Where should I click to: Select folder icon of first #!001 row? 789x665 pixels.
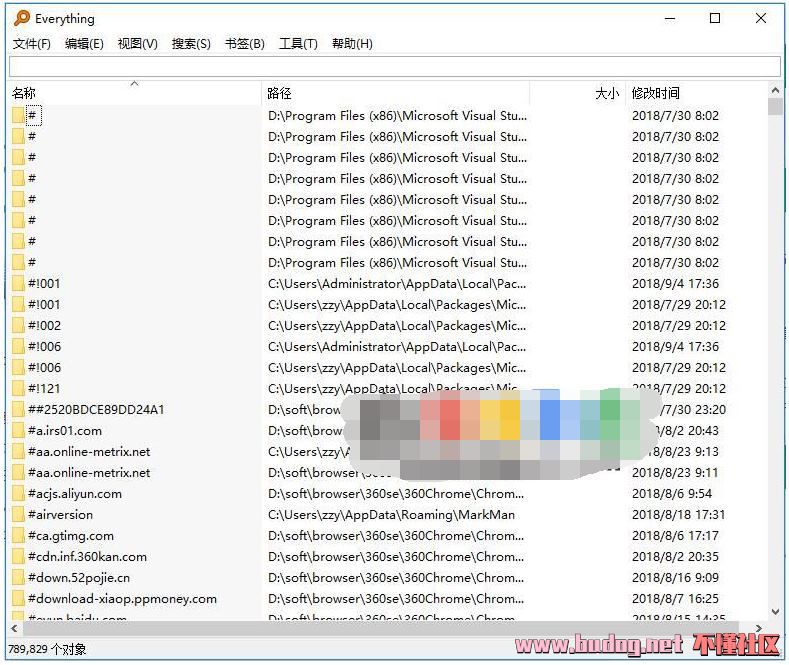tap(19, 284)
